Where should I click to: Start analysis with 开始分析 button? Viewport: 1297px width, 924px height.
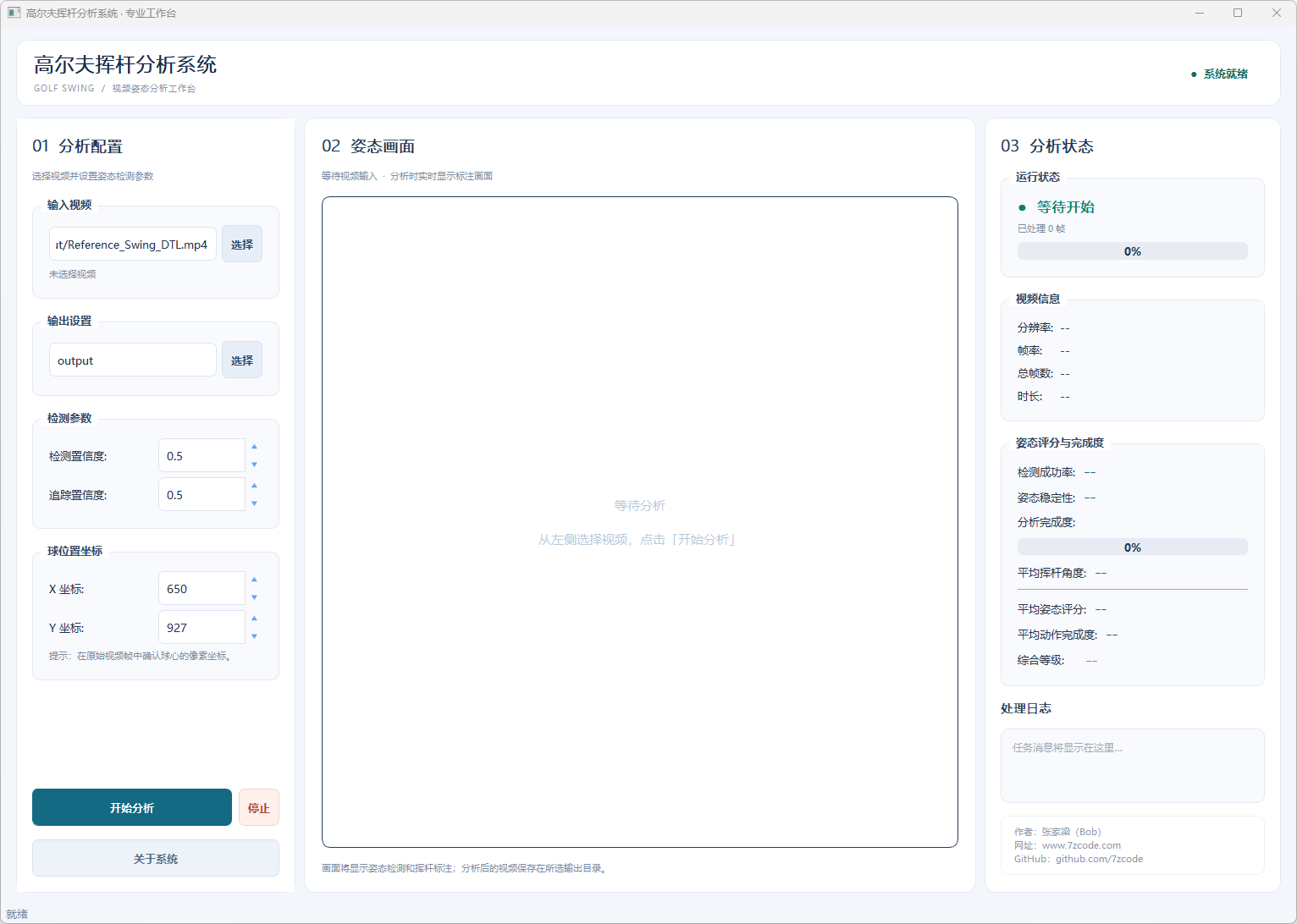[x=132, y=808]
